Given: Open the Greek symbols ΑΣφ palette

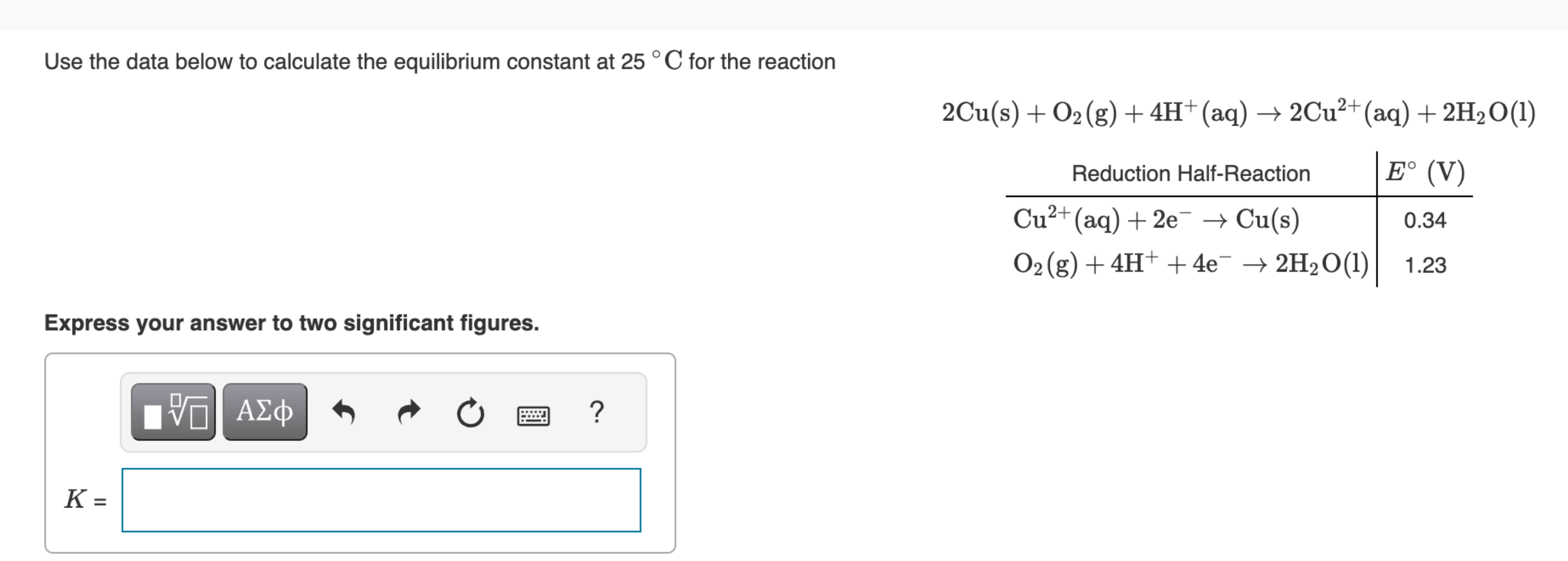Looking at the screenshot, I should 264,412.
